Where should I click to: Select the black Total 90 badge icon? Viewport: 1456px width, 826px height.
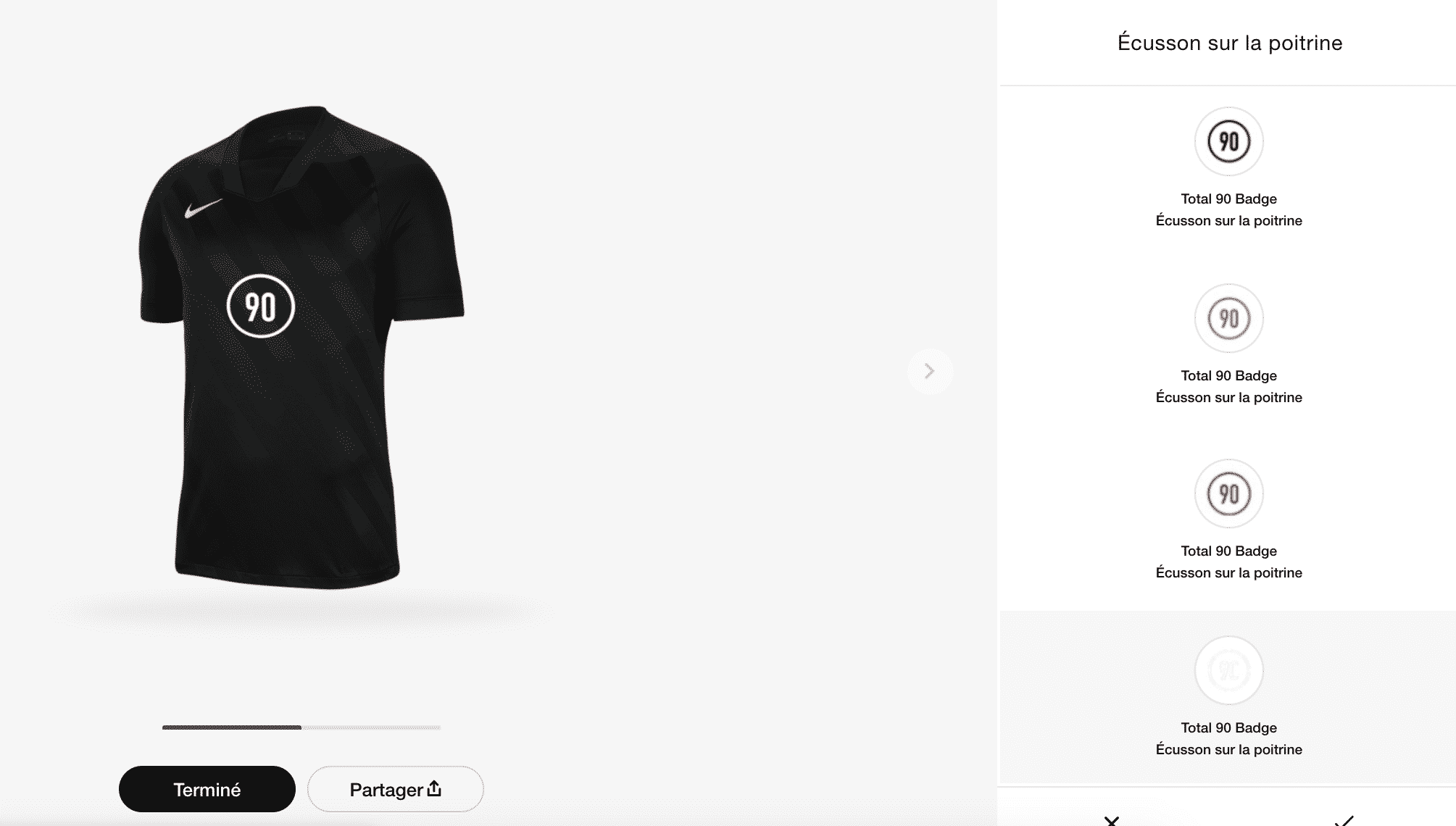[1228, 141]
